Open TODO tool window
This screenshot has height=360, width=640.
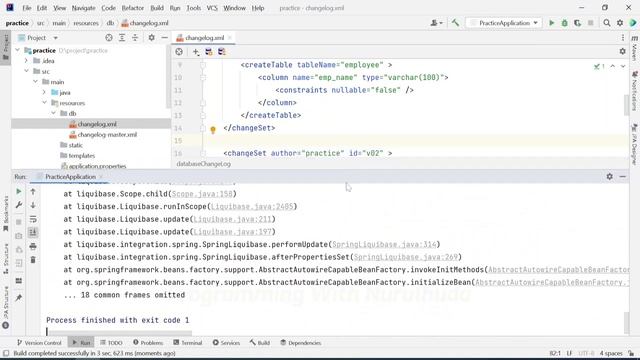coord(111,343)
